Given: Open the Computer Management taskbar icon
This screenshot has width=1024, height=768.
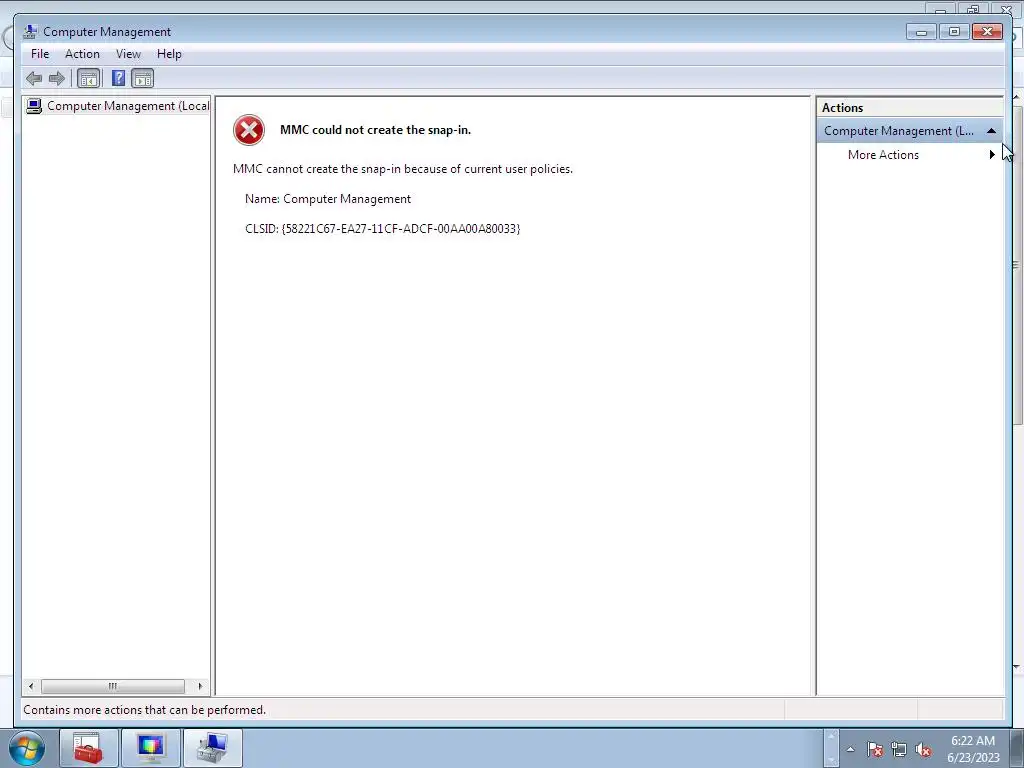Looking at the screenshot, I should pyautogui.click(x=213, y=748).
